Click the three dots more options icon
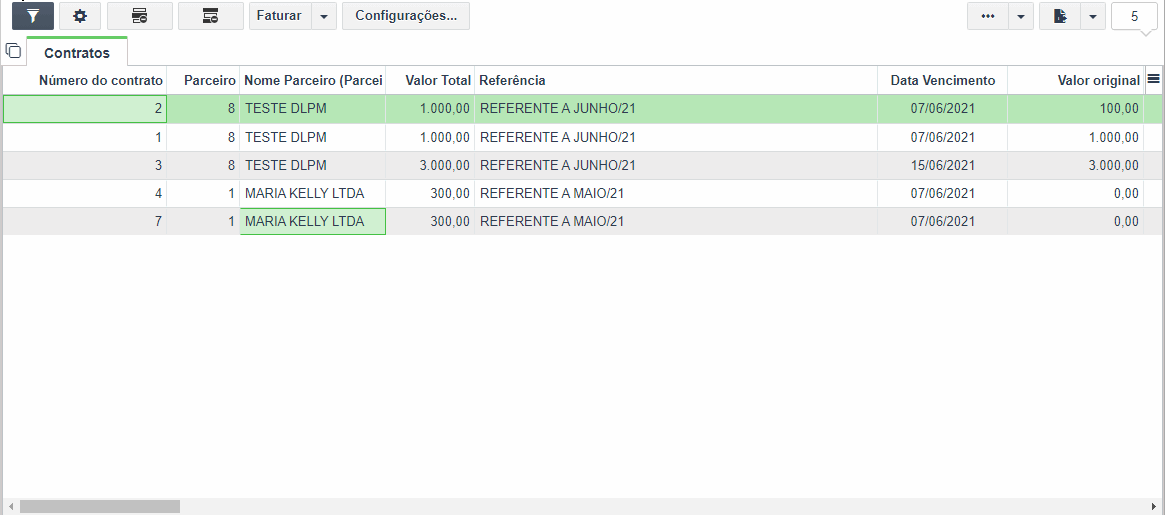The height and width of the screenshot is (515, 1165). click(988, 16)
